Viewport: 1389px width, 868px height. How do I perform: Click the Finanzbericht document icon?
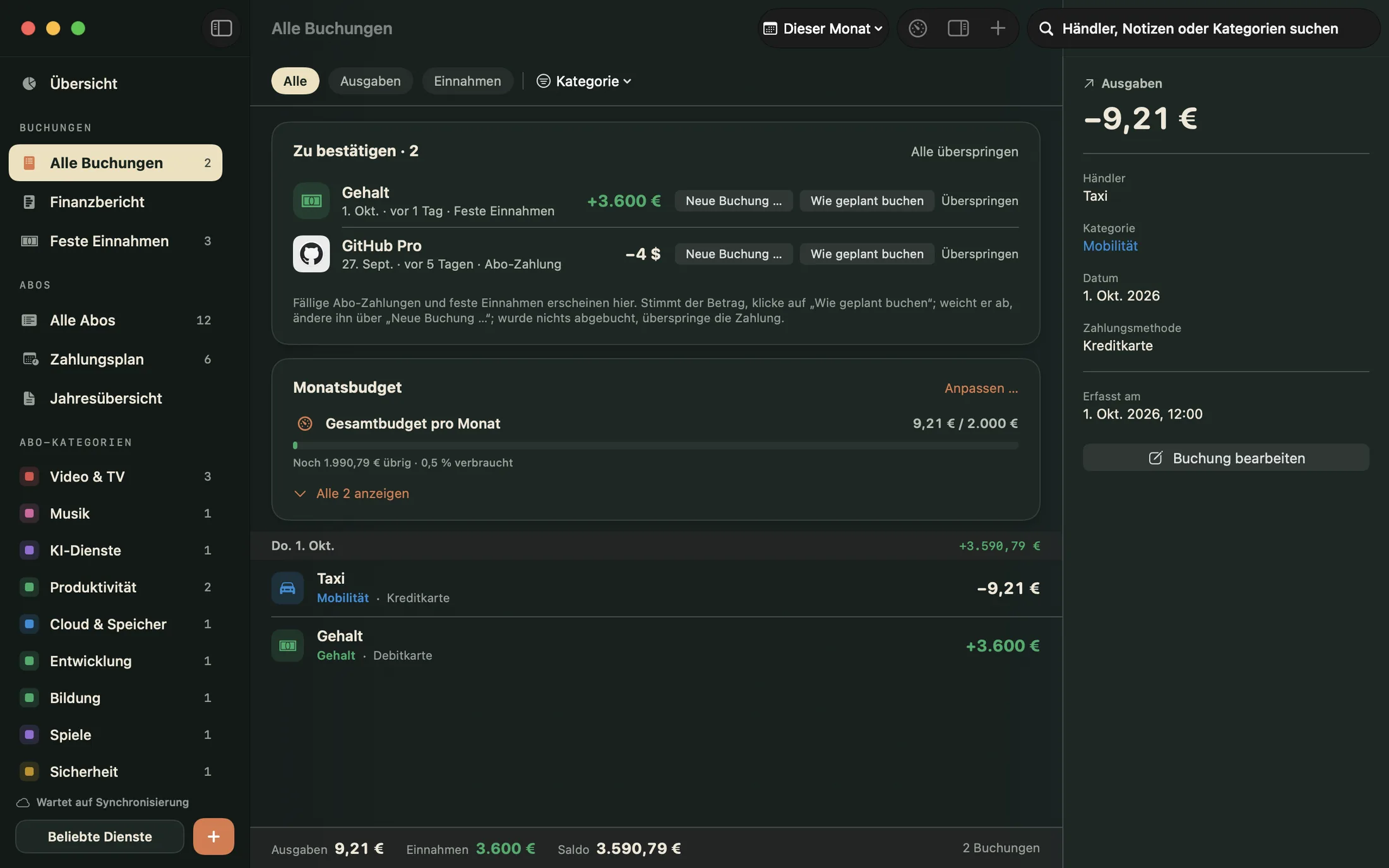point(29,202)
